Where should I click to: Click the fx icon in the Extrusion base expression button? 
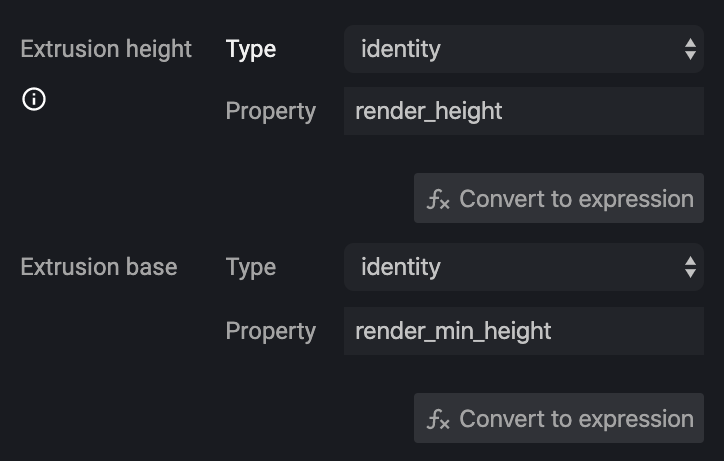tap(438, 419)
